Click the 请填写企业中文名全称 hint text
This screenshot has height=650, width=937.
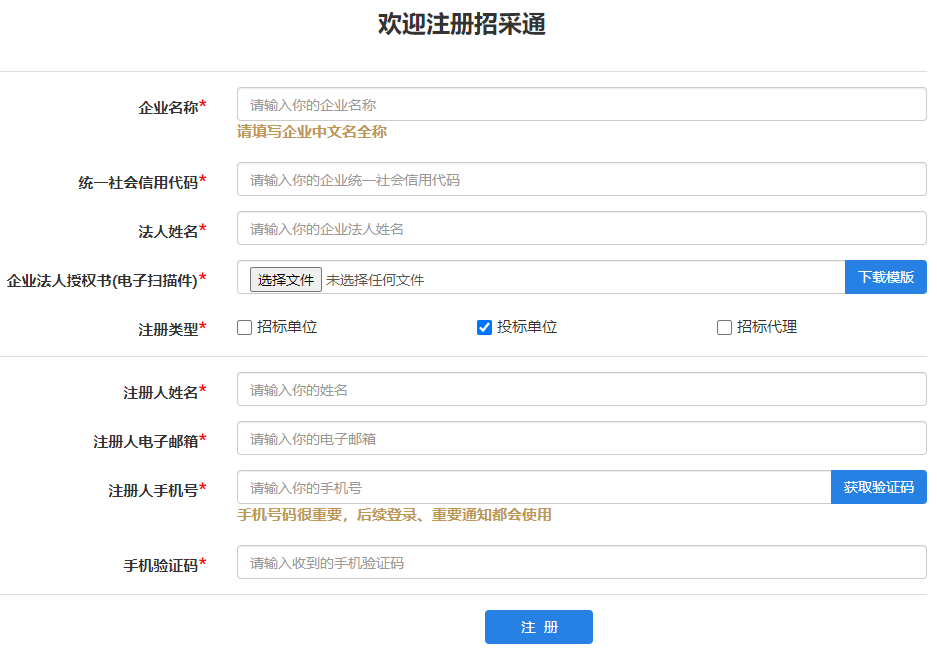312,132
